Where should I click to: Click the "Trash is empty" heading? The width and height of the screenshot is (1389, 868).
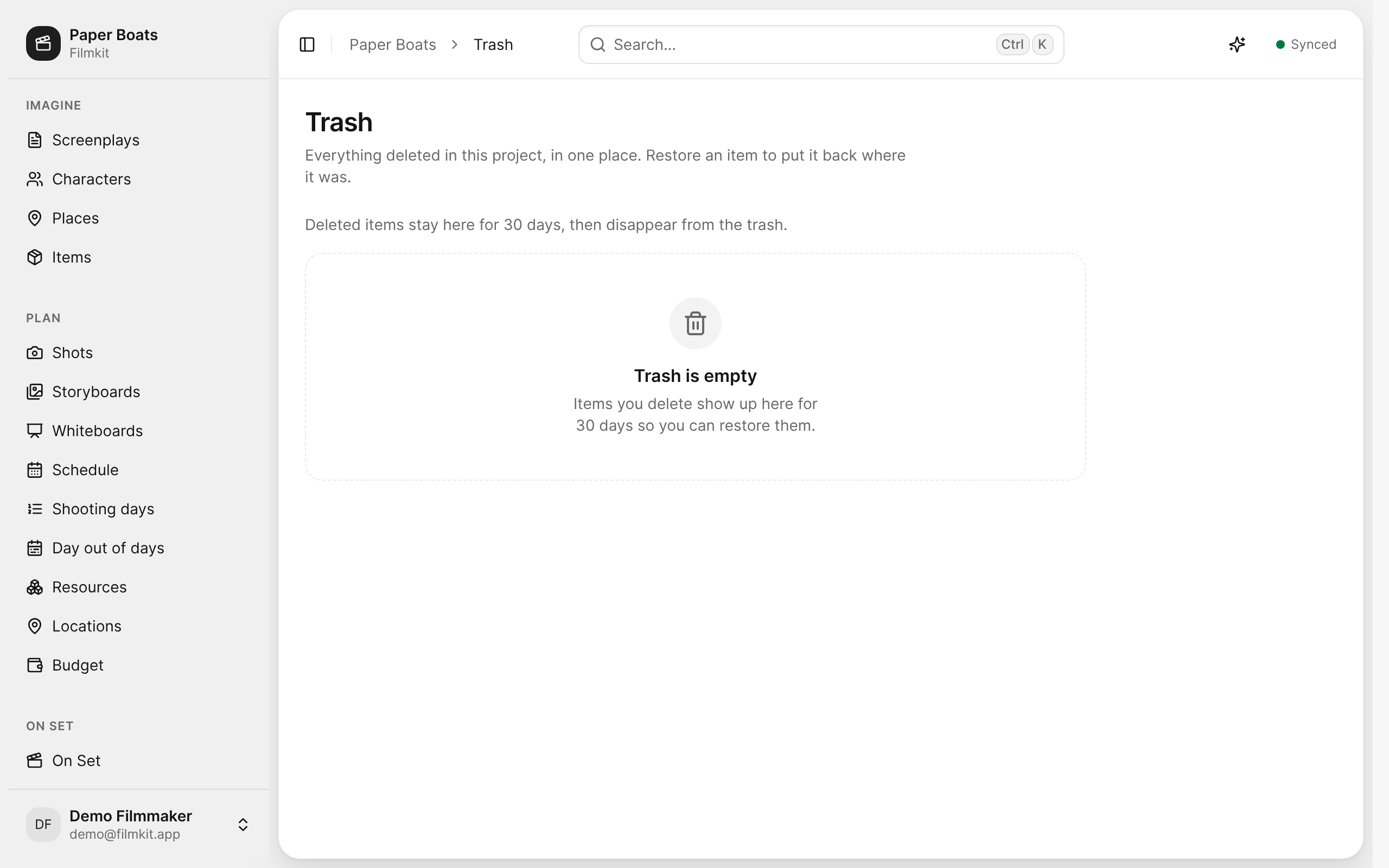[695, 375]
